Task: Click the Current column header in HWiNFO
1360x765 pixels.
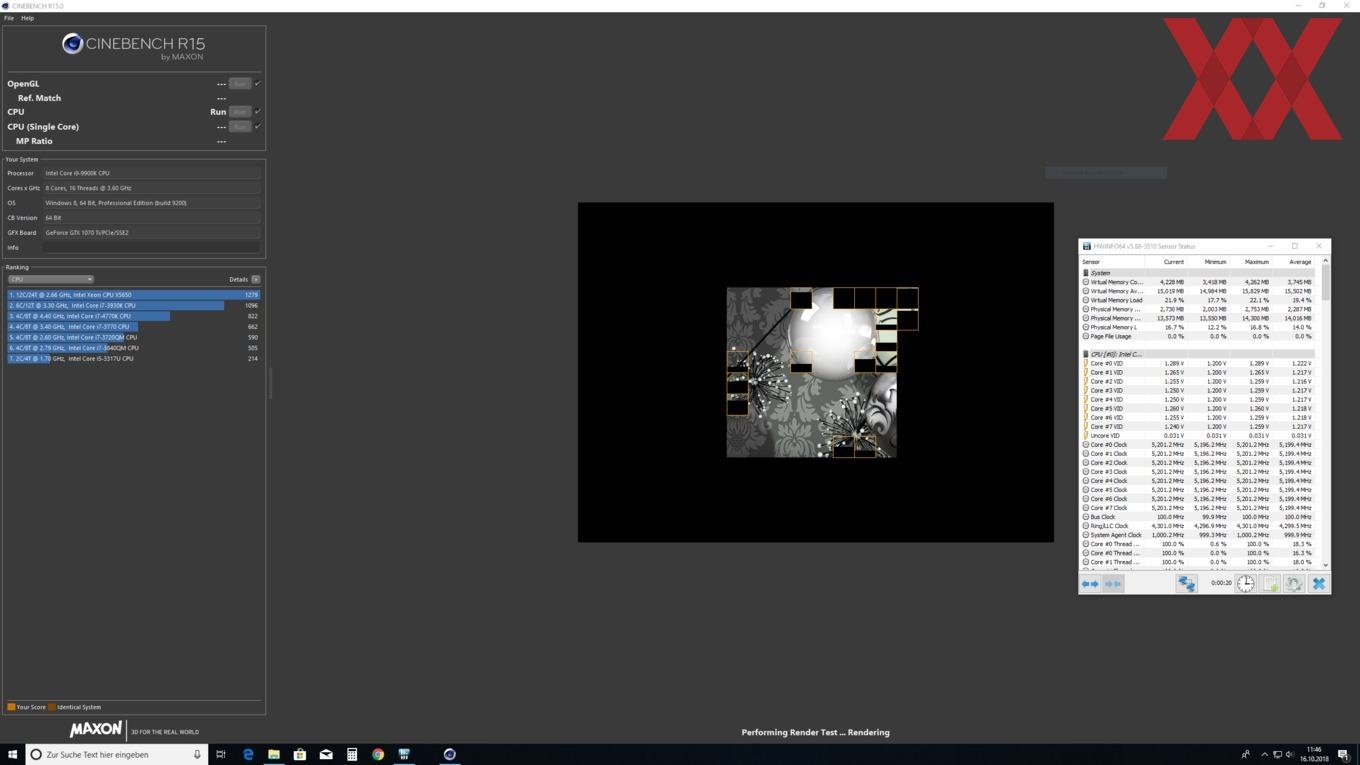Action: tap(1173, 262)
